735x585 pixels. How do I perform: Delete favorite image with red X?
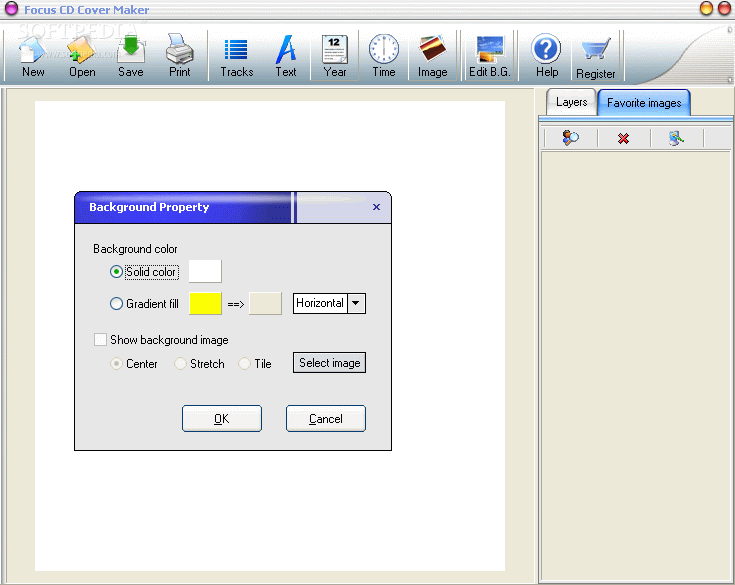coord(623,138)
